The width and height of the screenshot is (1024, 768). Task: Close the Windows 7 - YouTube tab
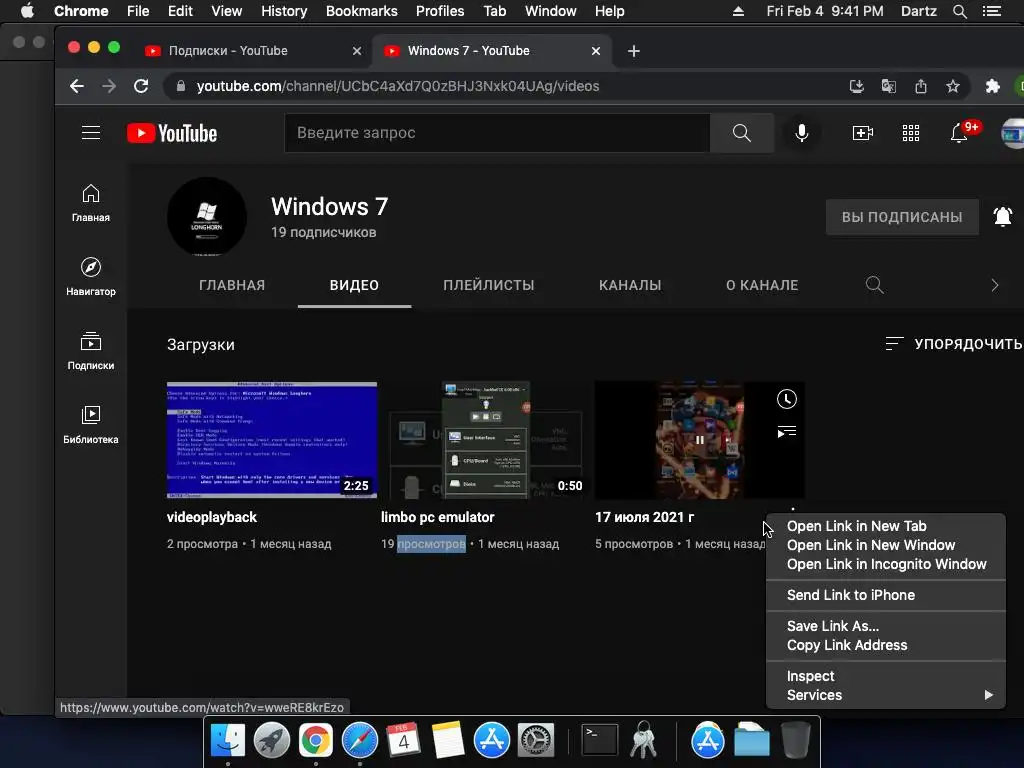coord(596,51)
